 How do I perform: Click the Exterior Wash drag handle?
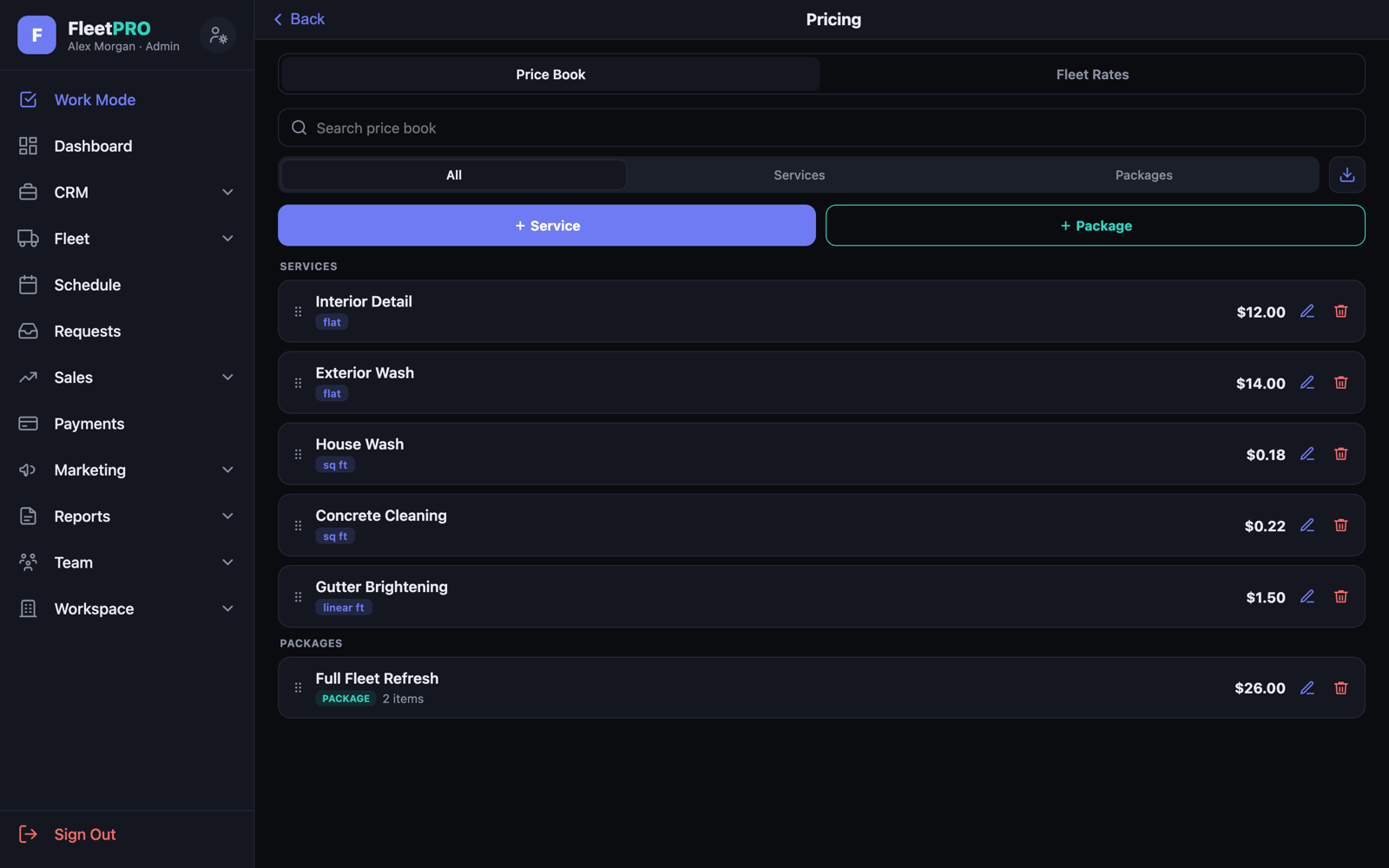click(298, 383)
